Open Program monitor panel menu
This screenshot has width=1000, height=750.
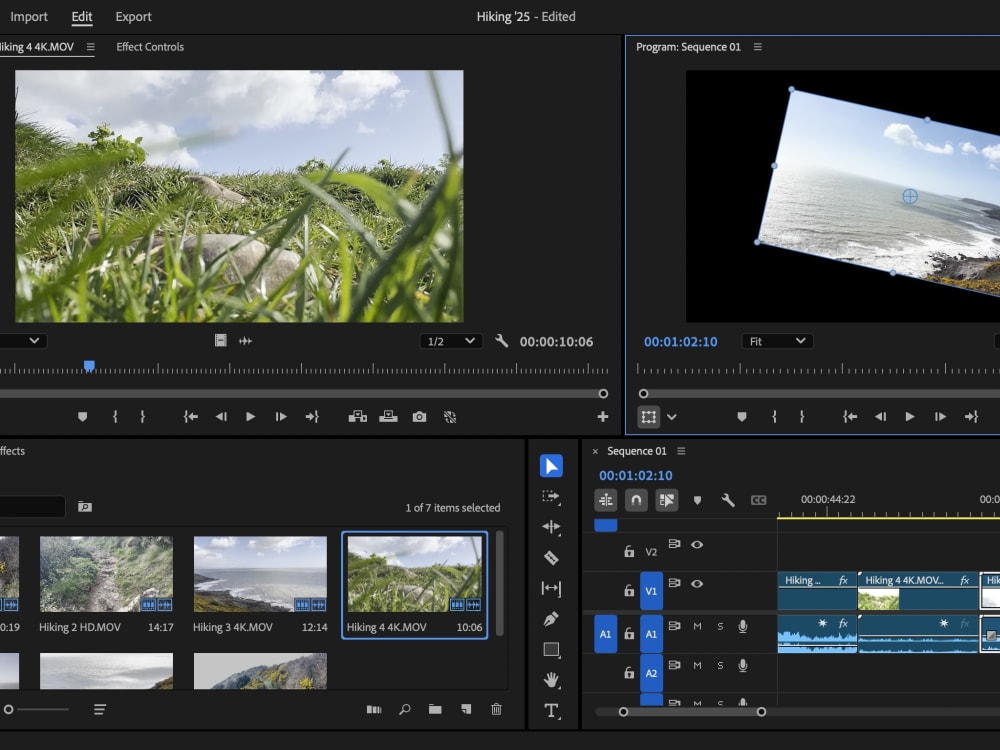(758, 47)
